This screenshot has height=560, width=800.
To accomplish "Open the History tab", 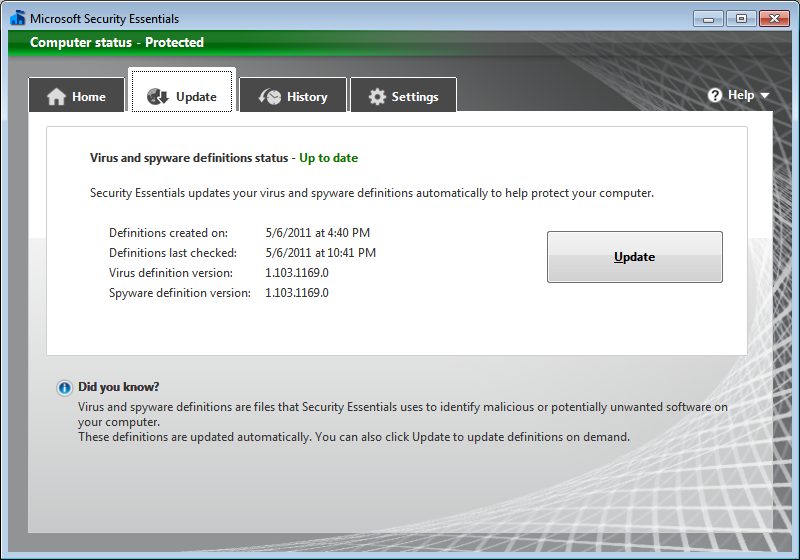I will (307, 97).
